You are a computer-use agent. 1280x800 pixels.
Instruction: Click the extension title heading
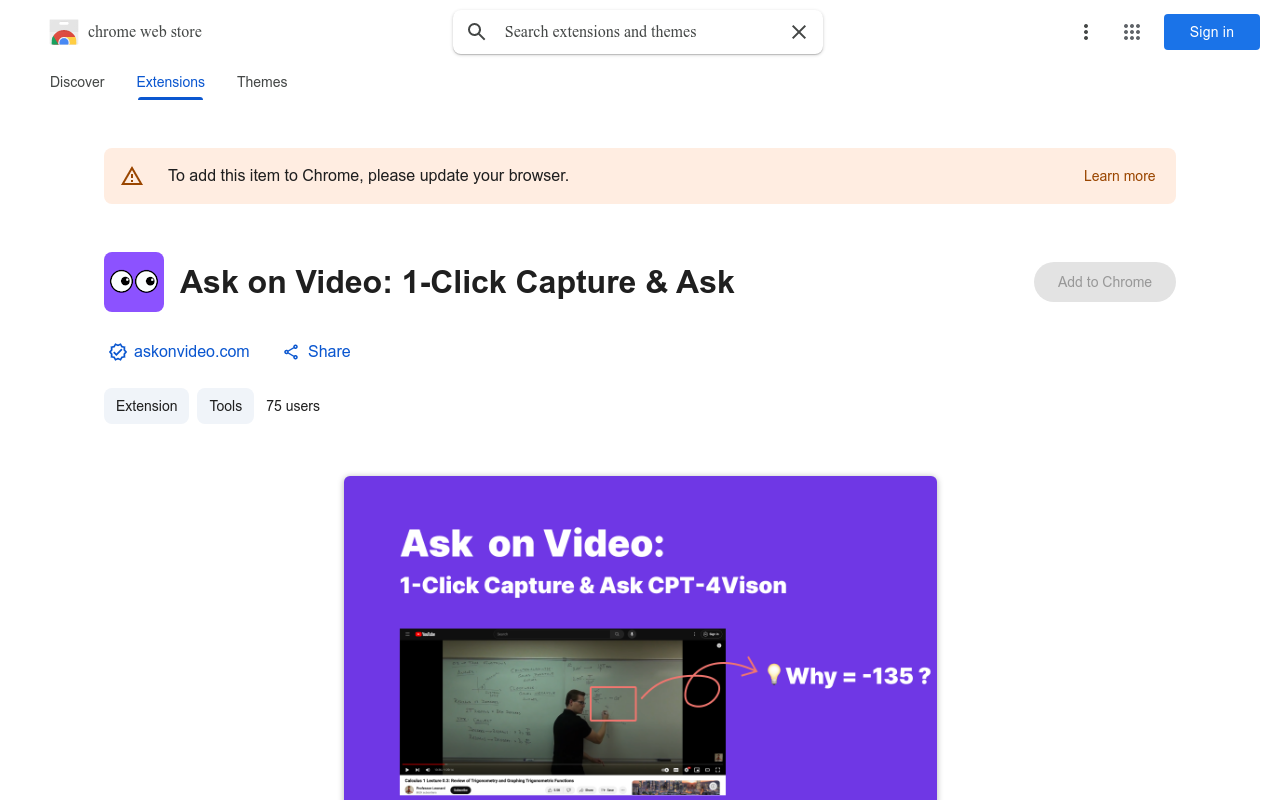click(457, 282)
